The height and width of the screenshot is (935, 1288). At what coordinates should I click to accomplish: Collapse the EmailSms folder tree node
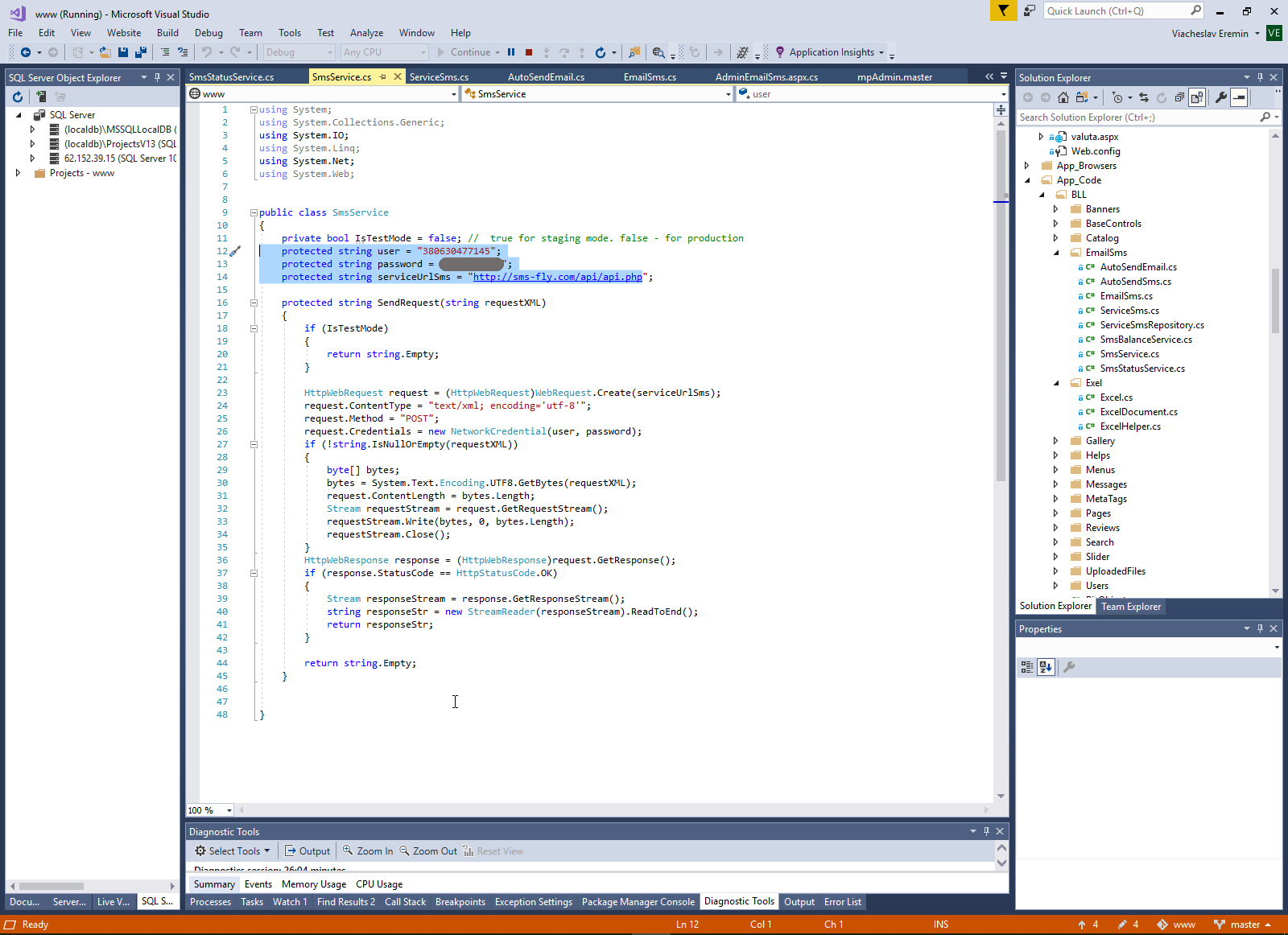coord(1056,253)
